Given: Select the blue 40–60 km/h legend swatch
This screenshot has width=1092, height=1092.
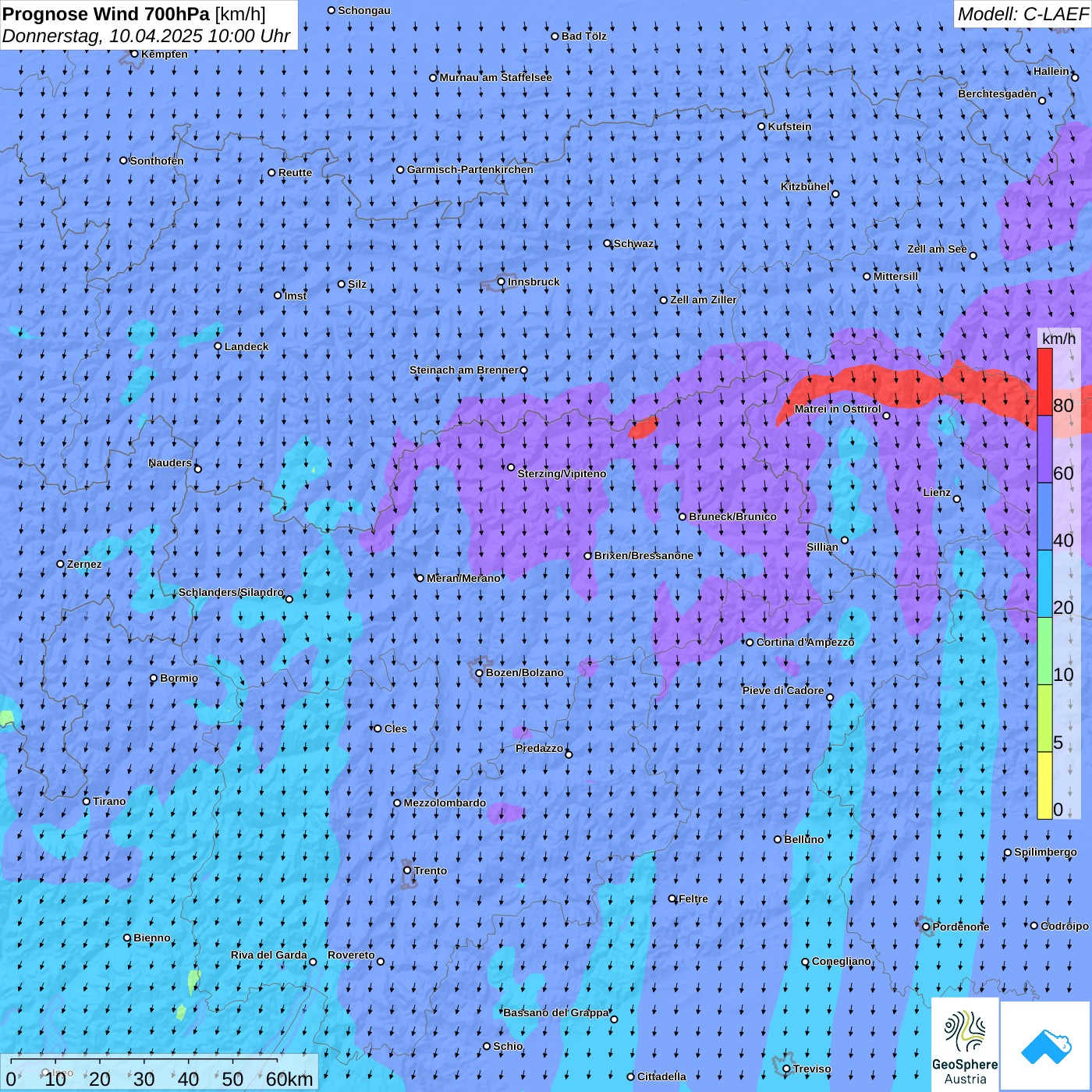Looking at the screenshot, I should pyautogui.click(x=1044, y=516).
